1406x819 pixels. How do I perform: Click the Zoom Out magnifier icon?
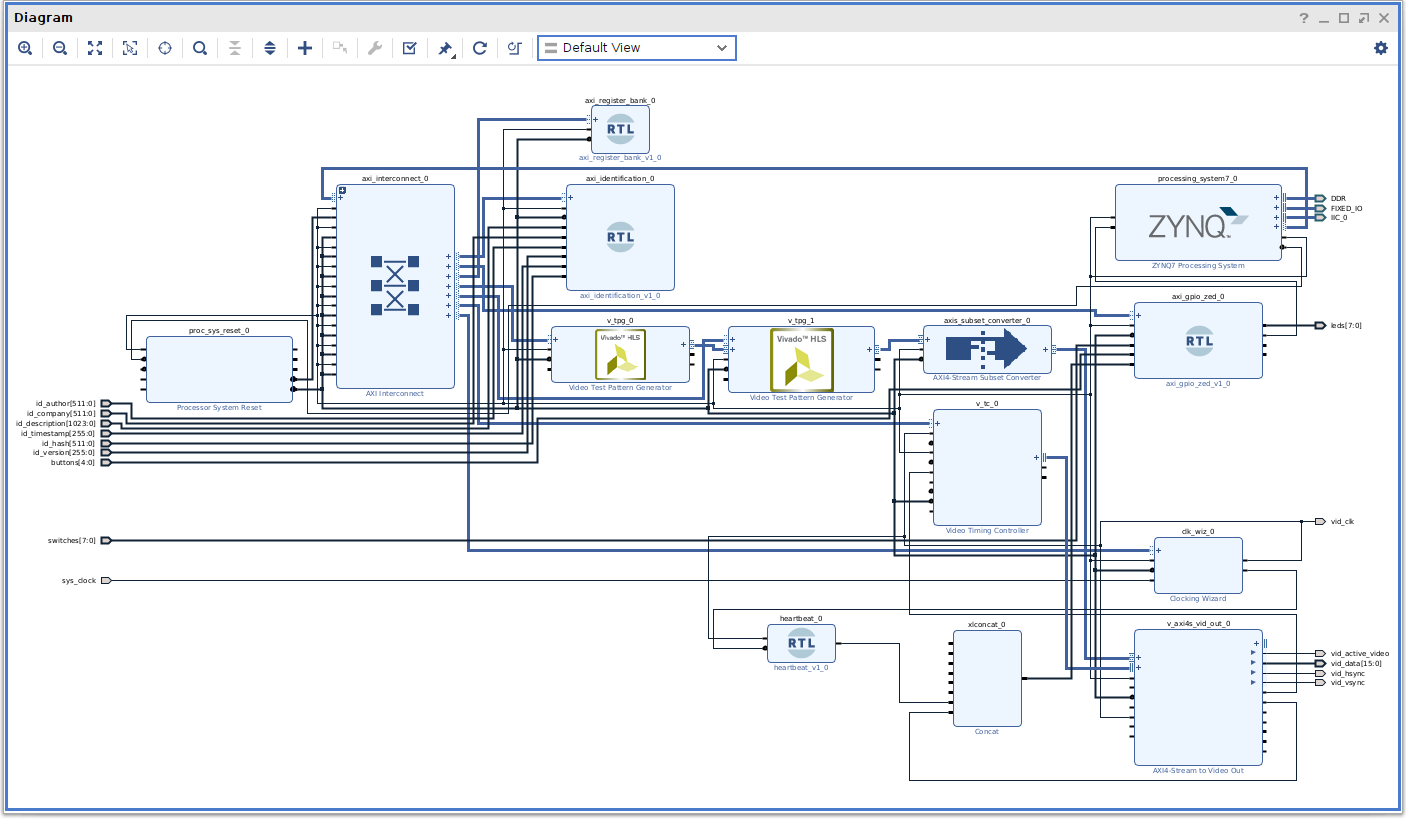[x=60, y=48]
